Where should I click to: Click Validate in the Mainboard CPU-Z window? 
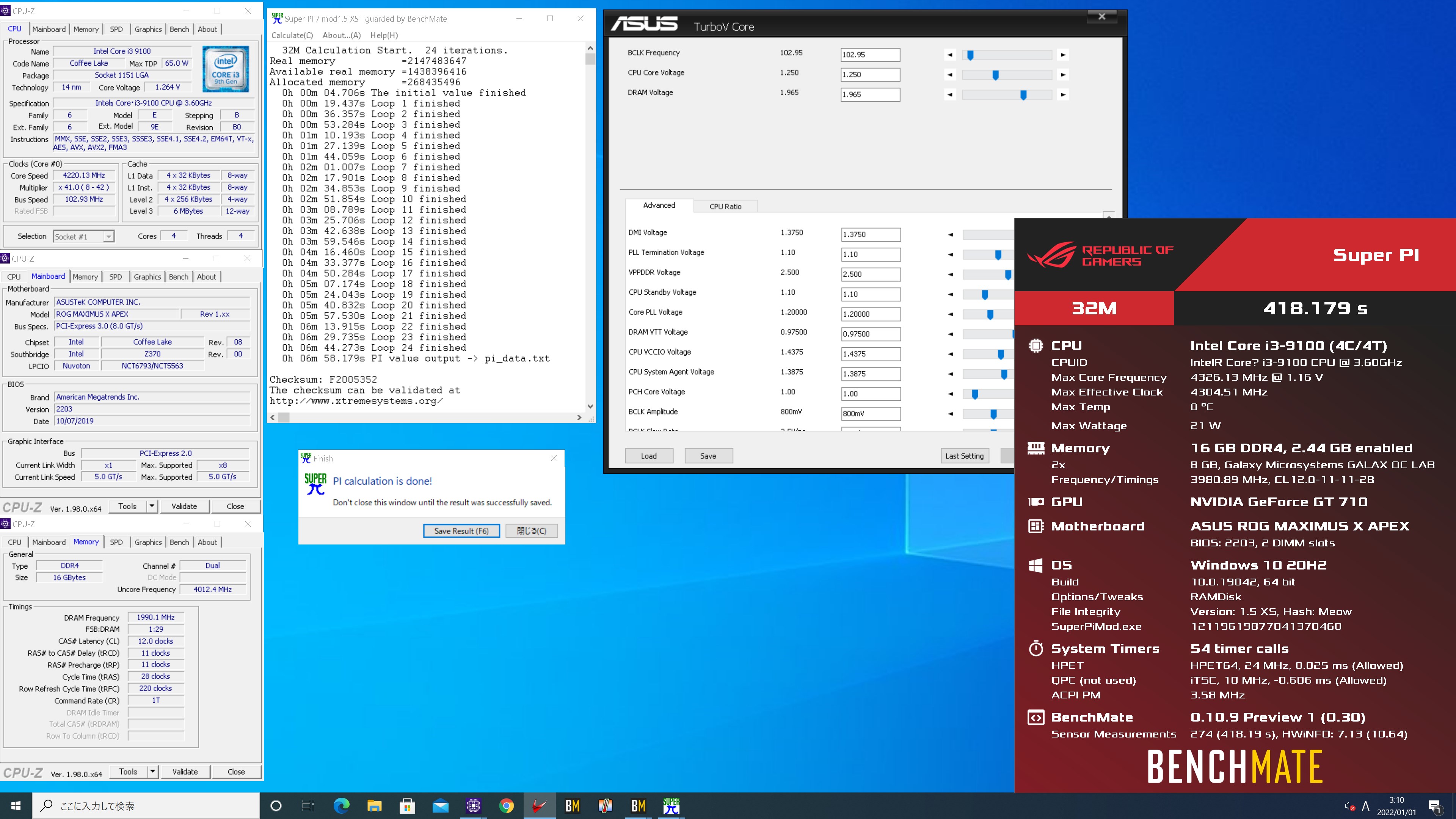[x=184, y=506]
